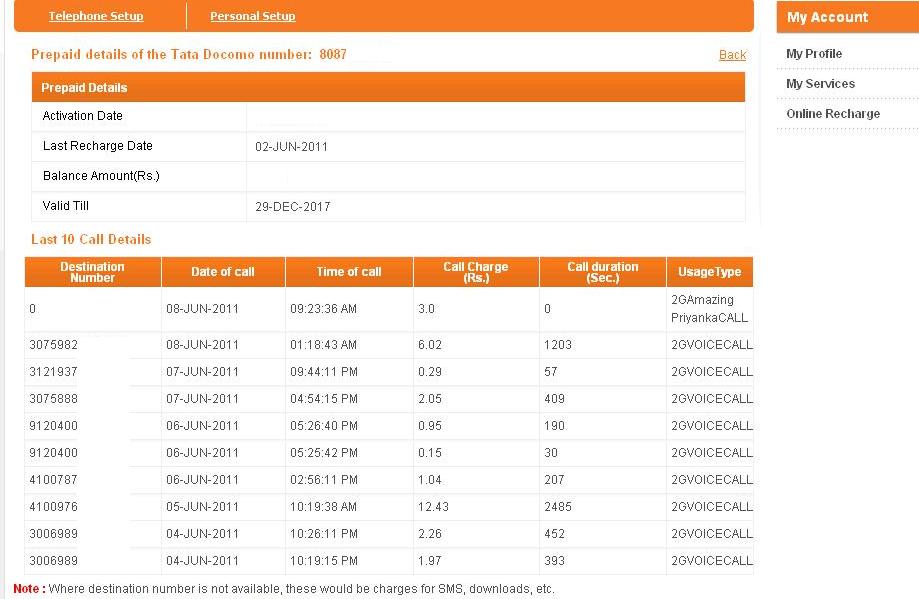Click the call time 10:19:38 AM
This screenshot has height=599, width=919.
pyautogui.click(x=324, y=506)
